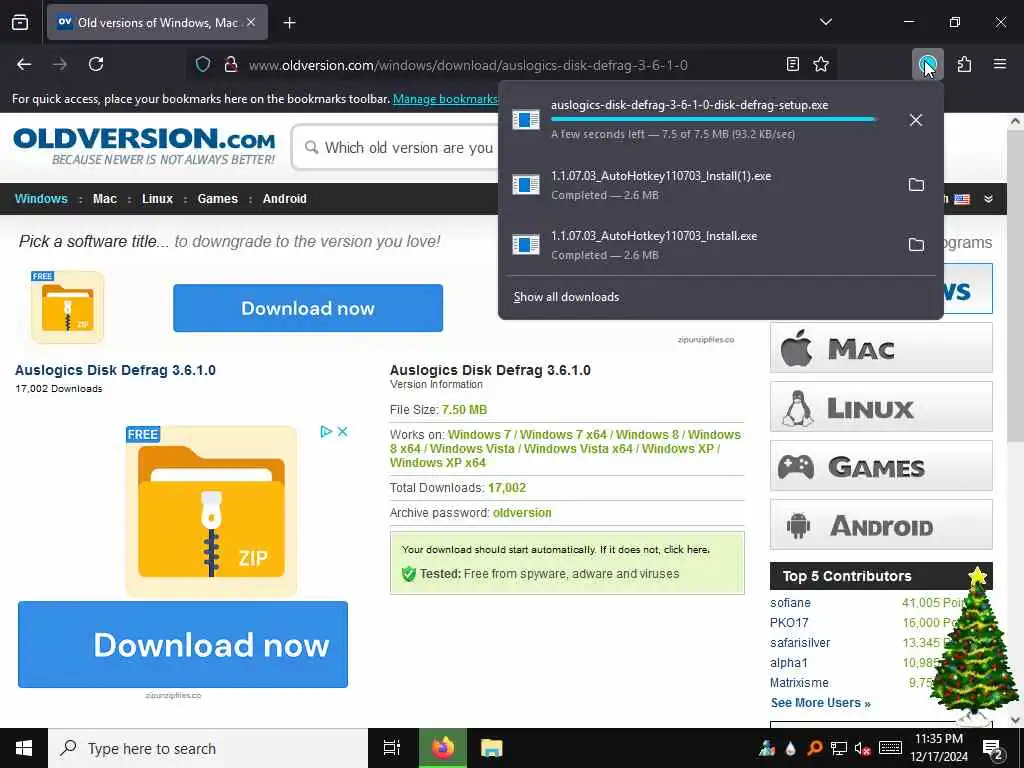
Task: Click small ZIP folder ad thumbnail
Action: tap(67, 307)
